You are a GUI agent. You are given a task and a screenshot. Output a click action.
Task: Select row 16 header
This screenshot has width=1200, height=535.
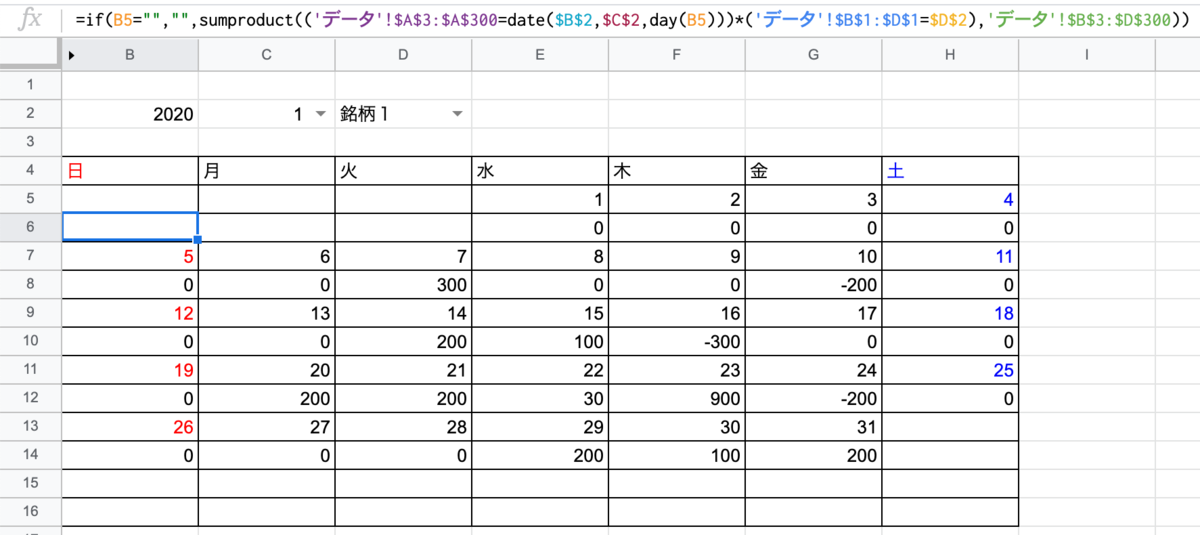click(30, 512)
